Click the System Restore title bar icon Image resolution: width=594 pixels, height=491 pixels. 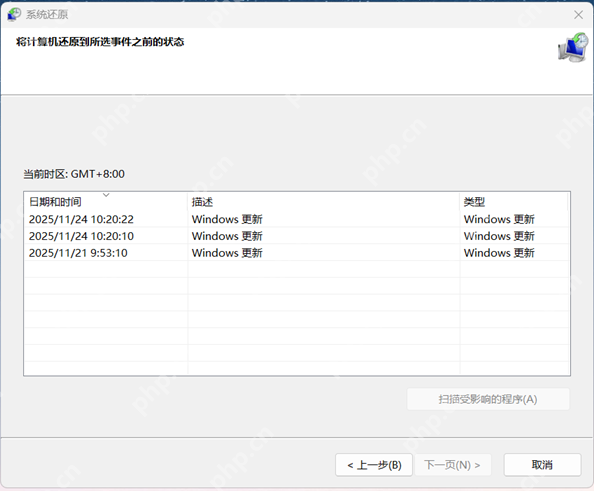pos(14,14)
